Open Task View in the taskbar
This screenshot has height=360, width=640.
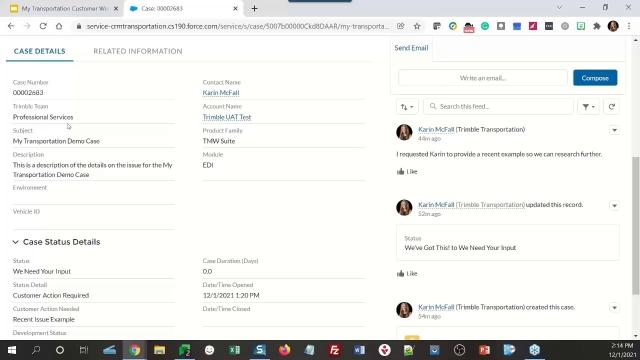[84, 350]
